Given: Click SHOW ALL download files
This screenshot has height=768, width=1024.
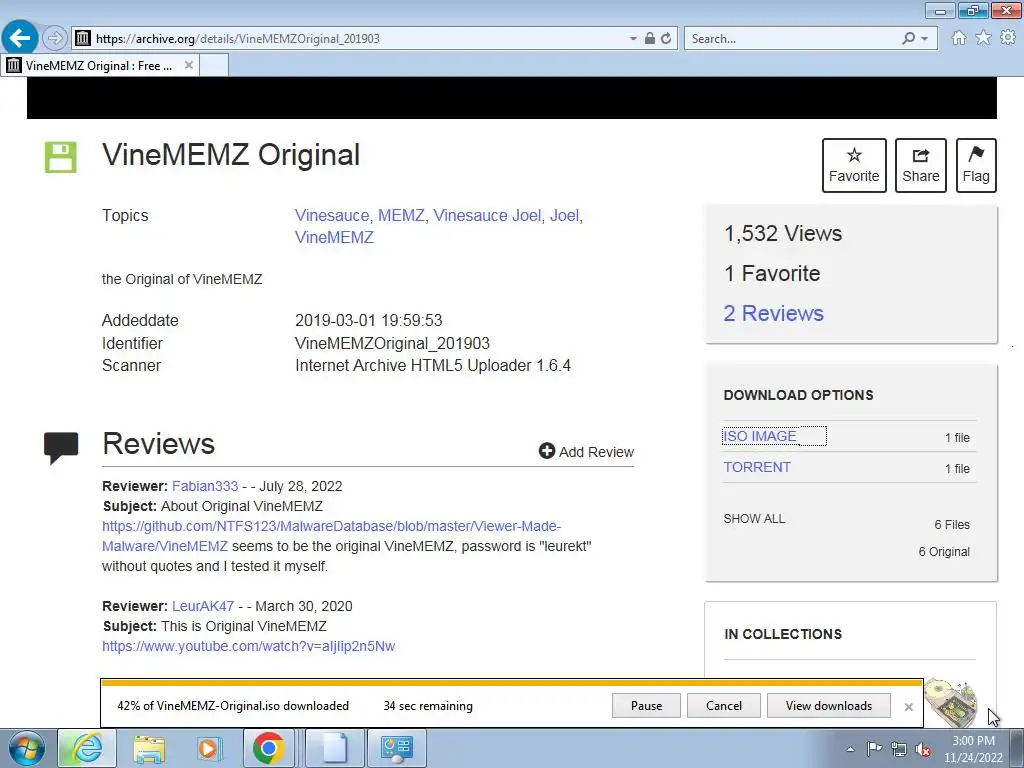Looking at the screenshot, I should pyautogui.click(x=754, y=519).
